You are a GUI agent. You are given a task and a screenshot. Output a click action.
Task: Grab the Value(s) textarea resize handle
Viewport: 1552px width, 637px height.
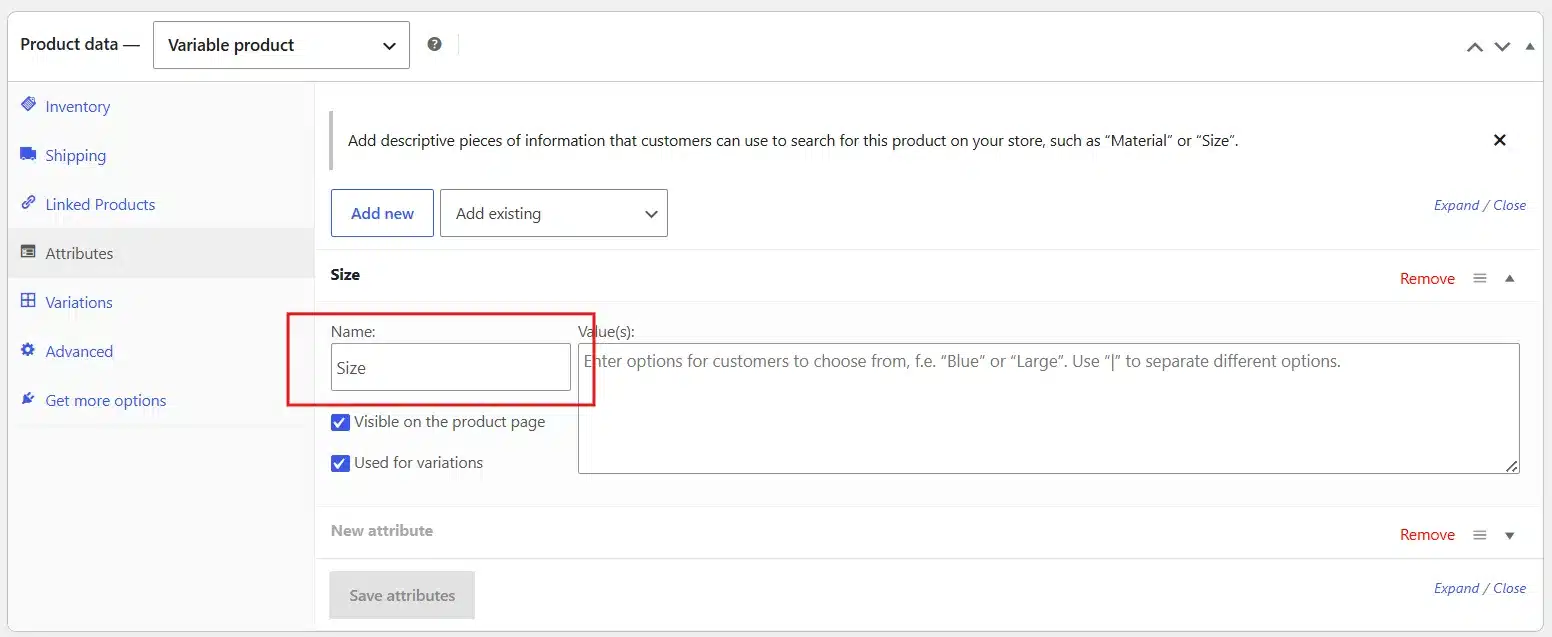(x=1512, y=466)
